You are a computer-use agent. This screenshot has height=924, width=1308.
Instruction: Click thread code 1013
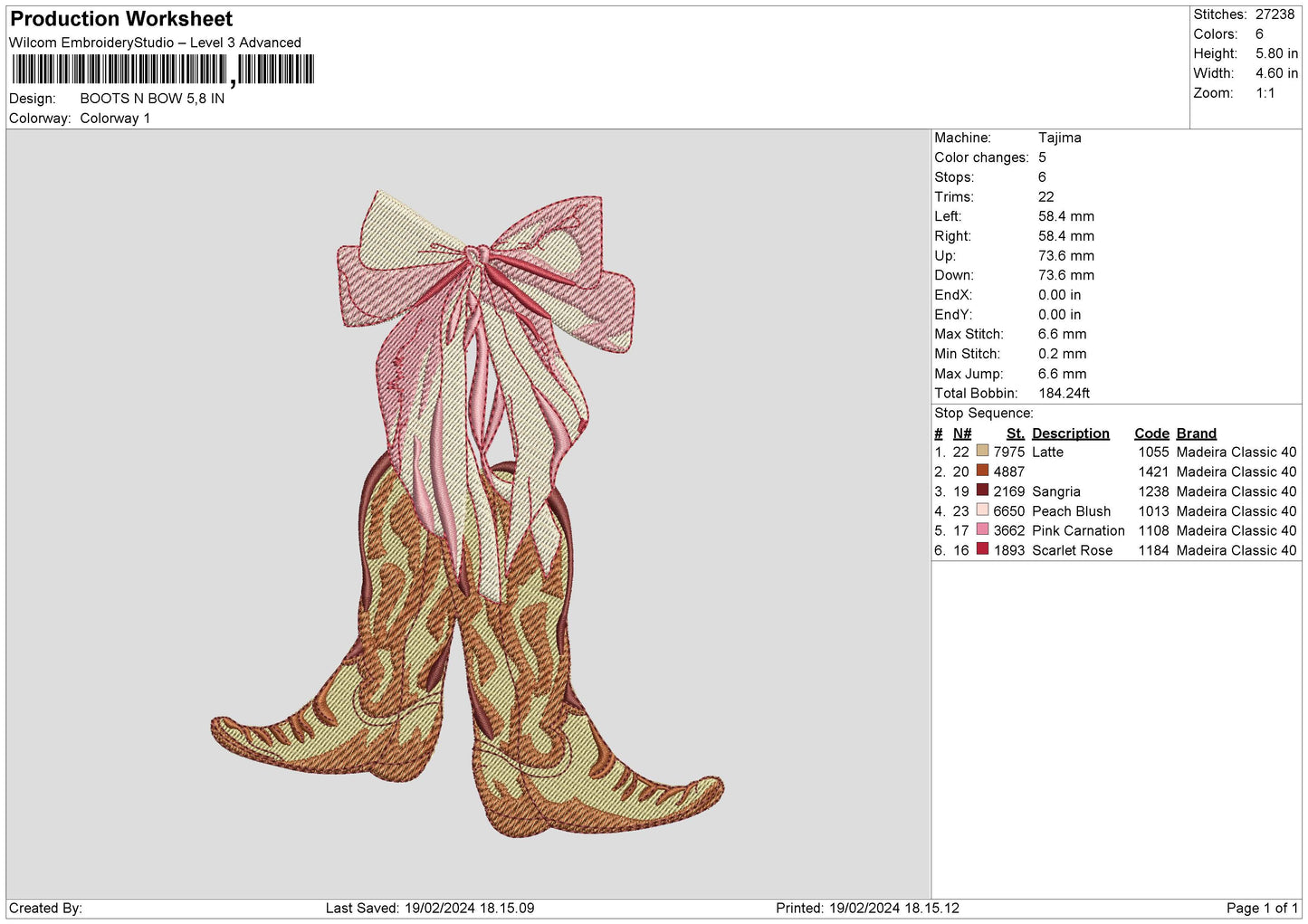[x=1153, y=511]
